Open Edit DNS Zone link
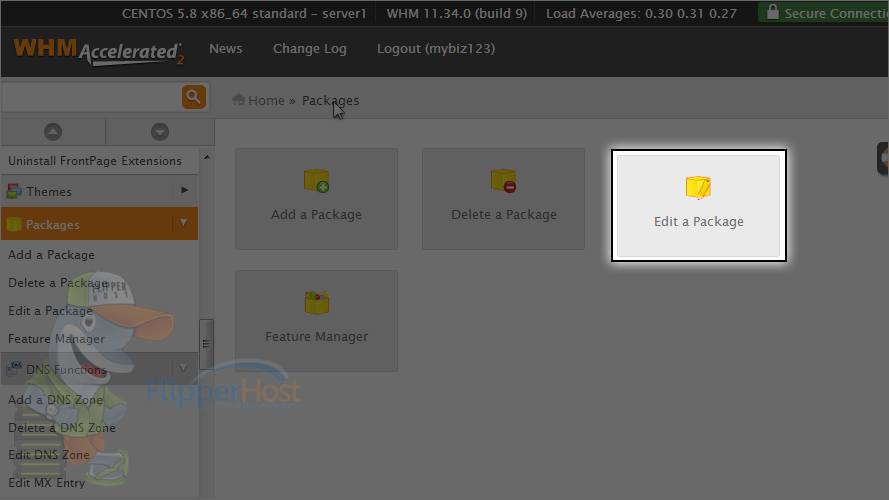 [x=49, y=455]
